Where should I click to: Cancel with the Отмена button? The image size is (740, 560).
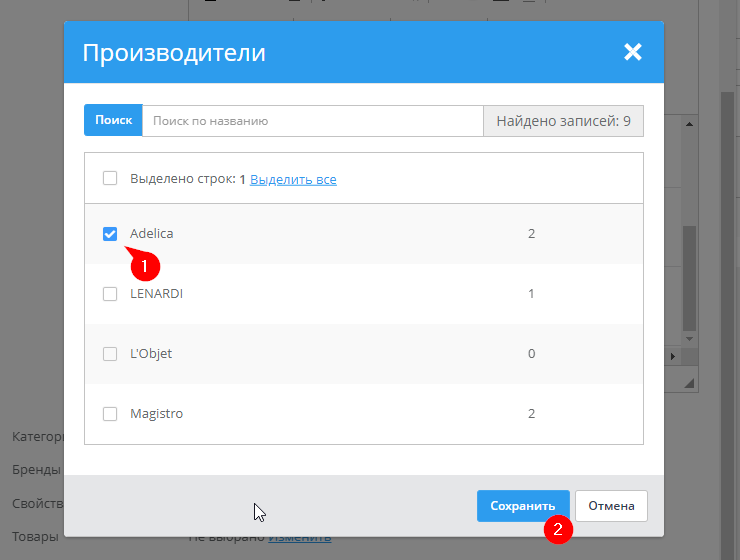611,506
